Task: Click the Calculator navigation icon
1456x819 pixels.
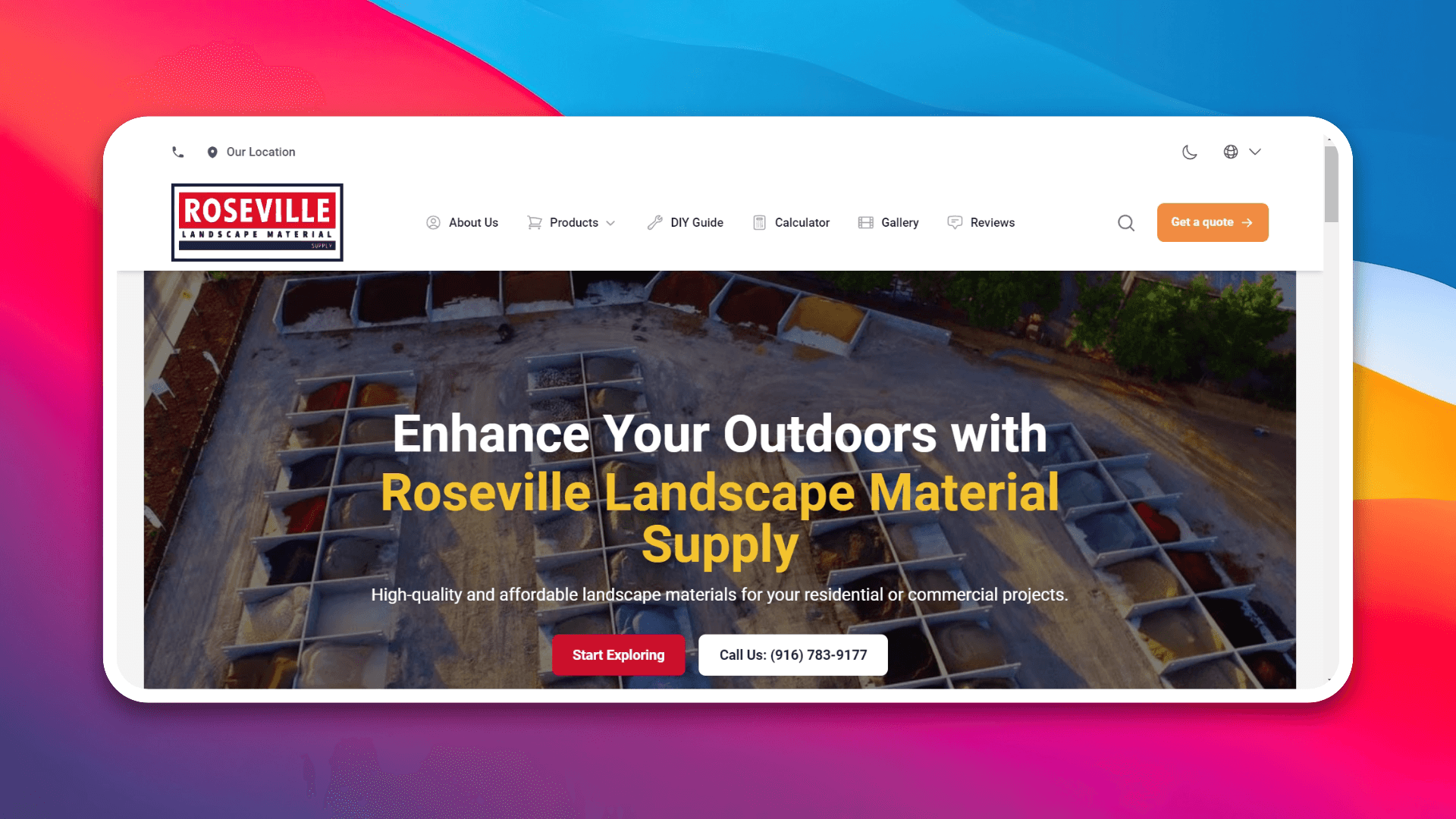Action: (x=759, y=222)
